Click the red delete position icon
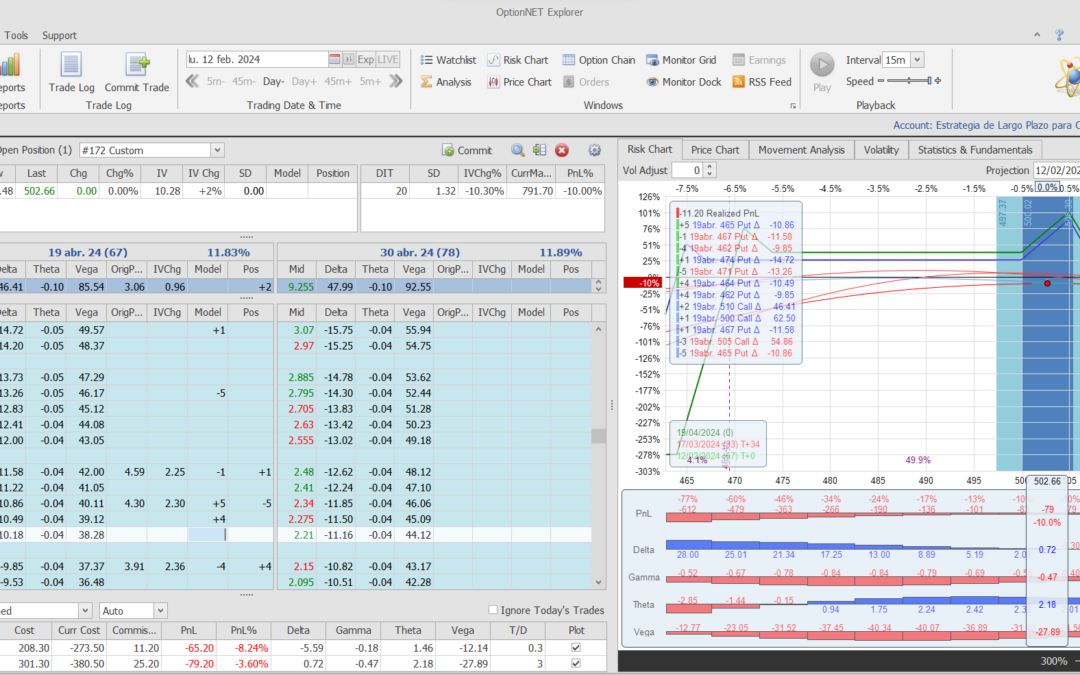The height and width of the screenshot is (675, 1080). tap(562, 150)
